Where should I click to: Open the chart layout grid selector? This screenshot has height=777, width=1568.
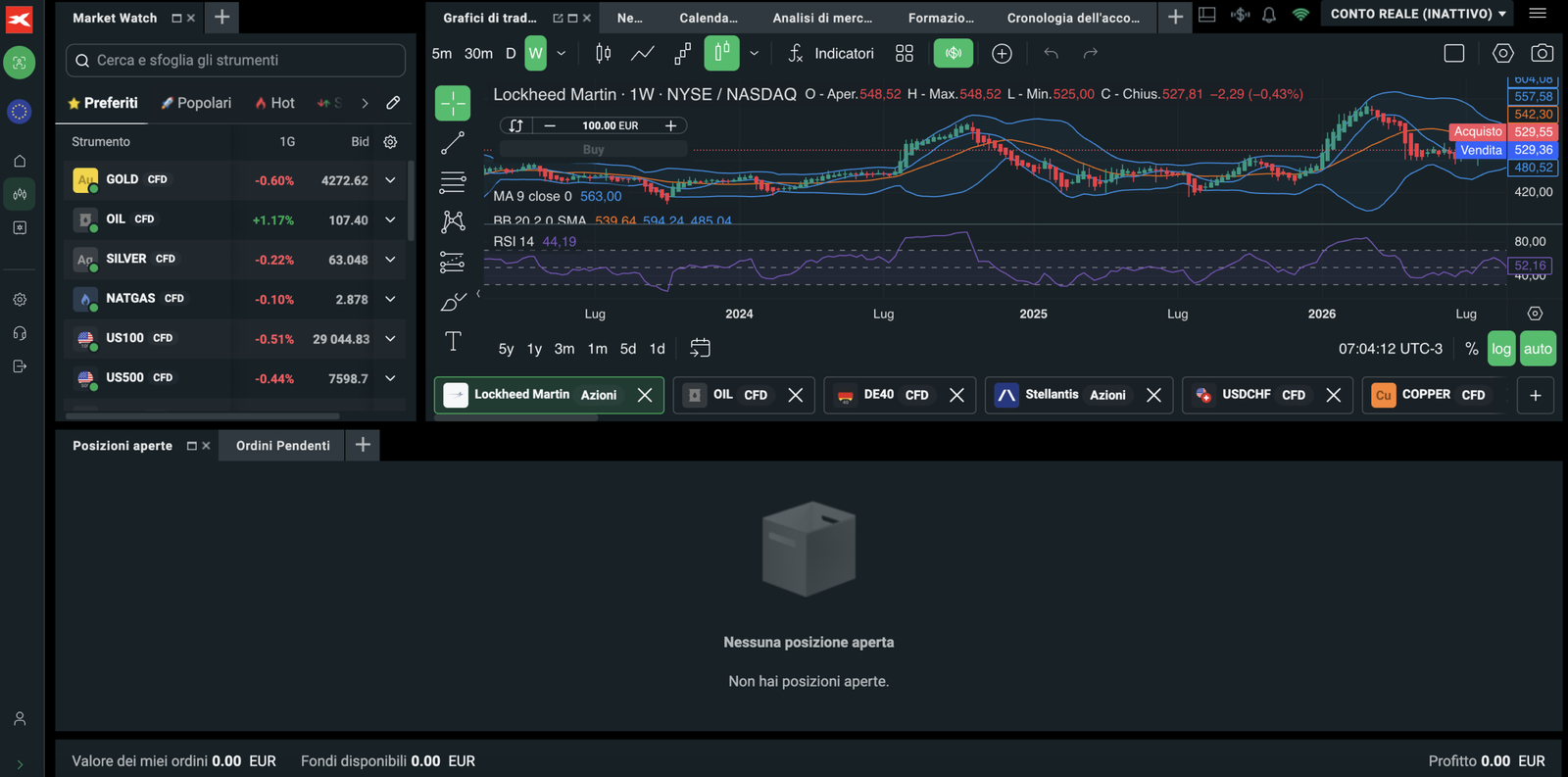[x=905, y=53]
